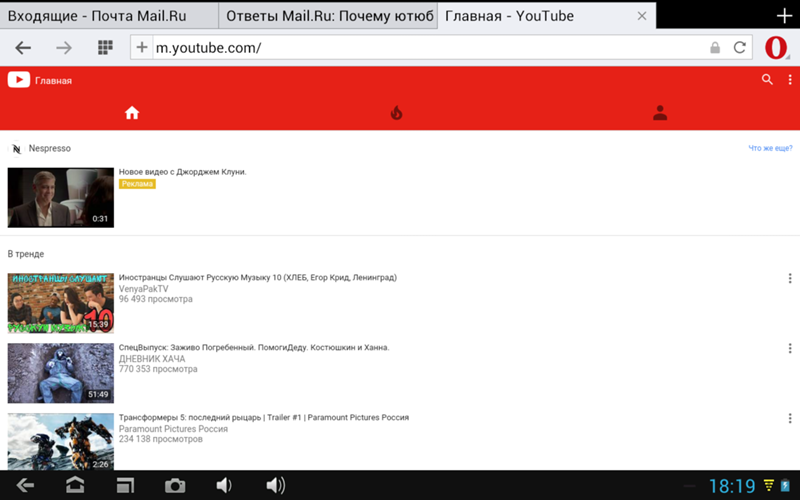
Task: Raise volume with speaker-up icon
Action: coord(276,485)
